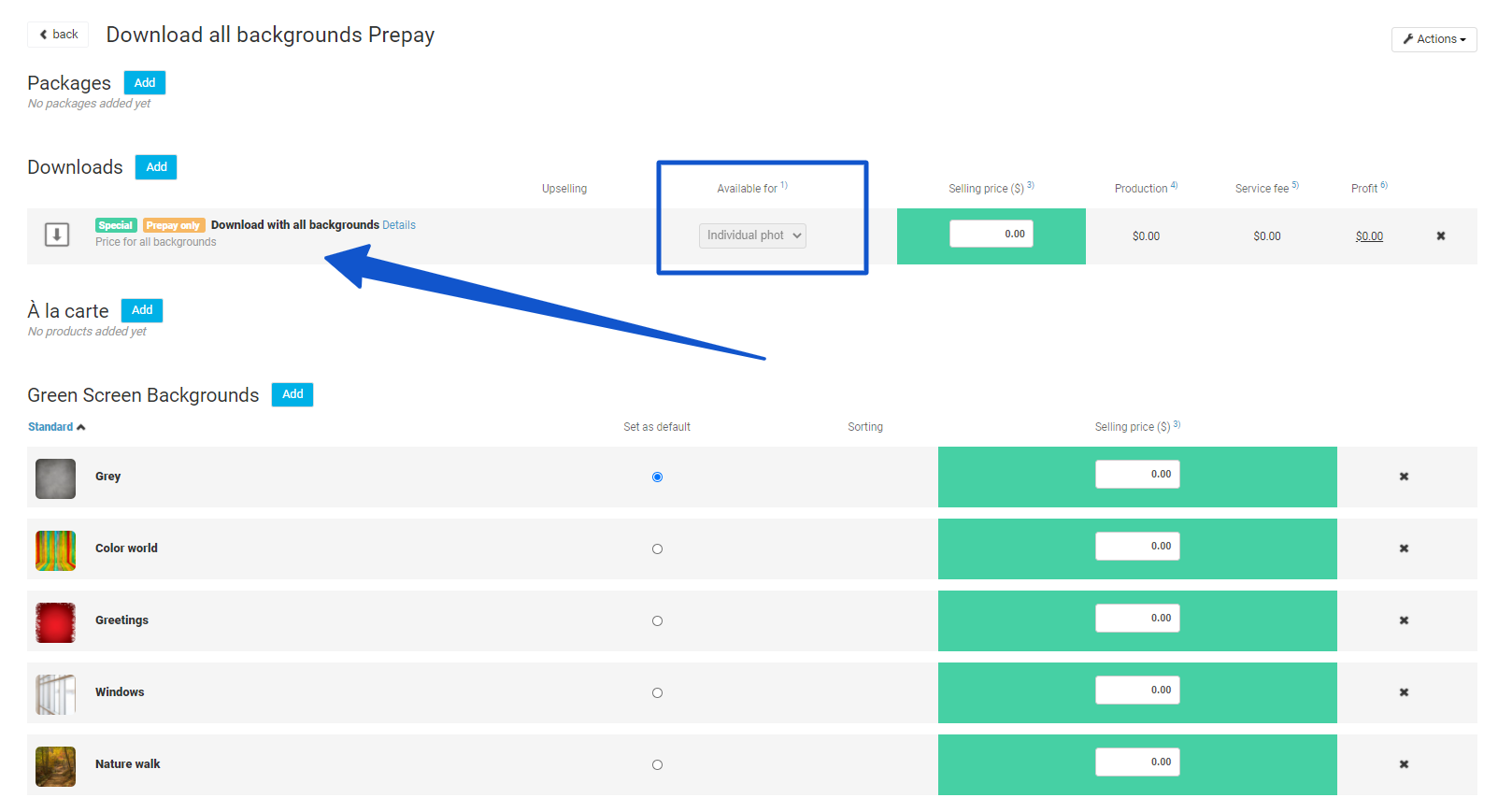Image resolution: width=1498 pixels, height=812 pixels.
Task: Open the Grey background thumbnail
Action: click(55, 478)
